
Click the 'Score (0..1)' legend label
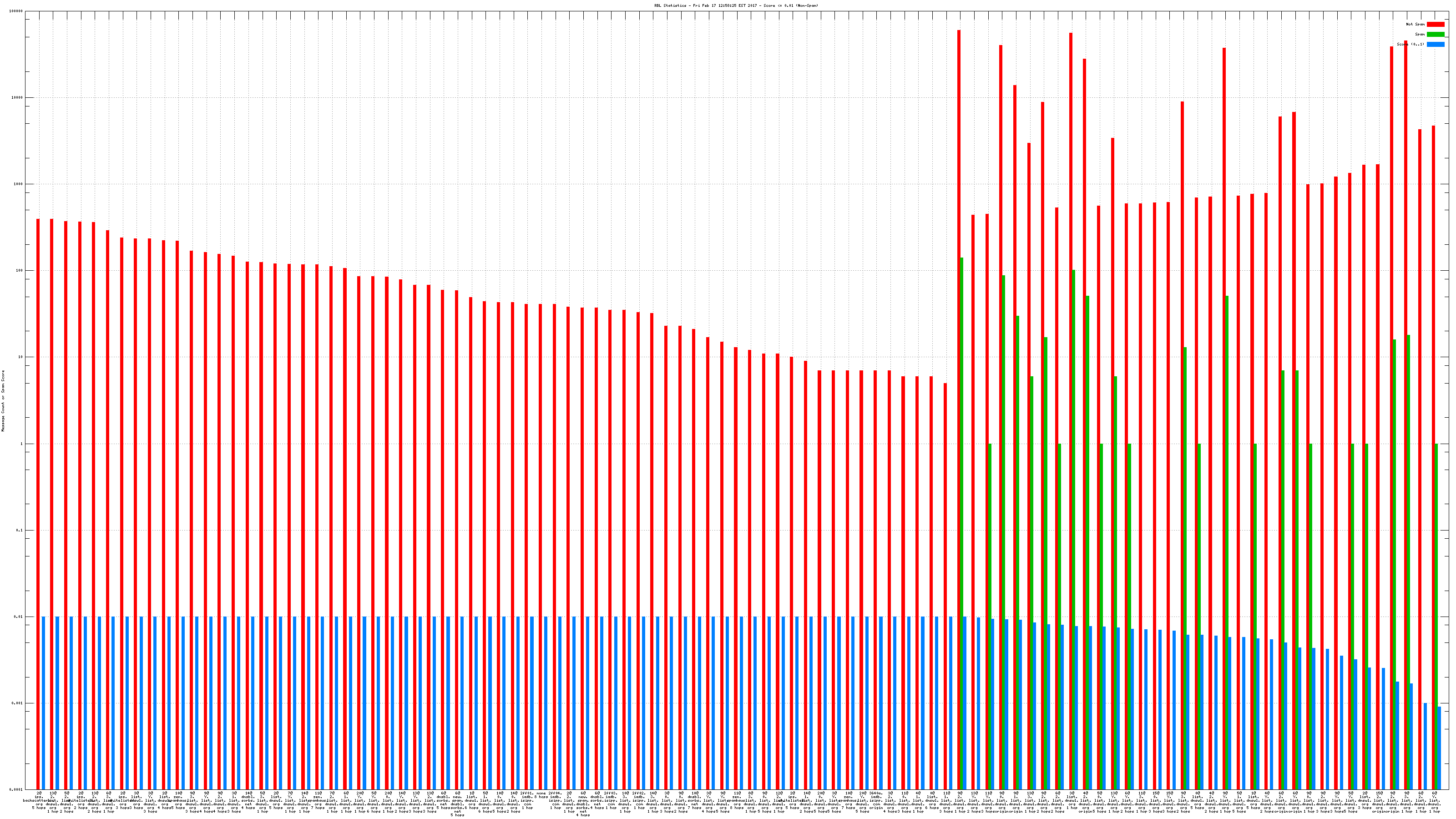click(x=1410, y=44)
